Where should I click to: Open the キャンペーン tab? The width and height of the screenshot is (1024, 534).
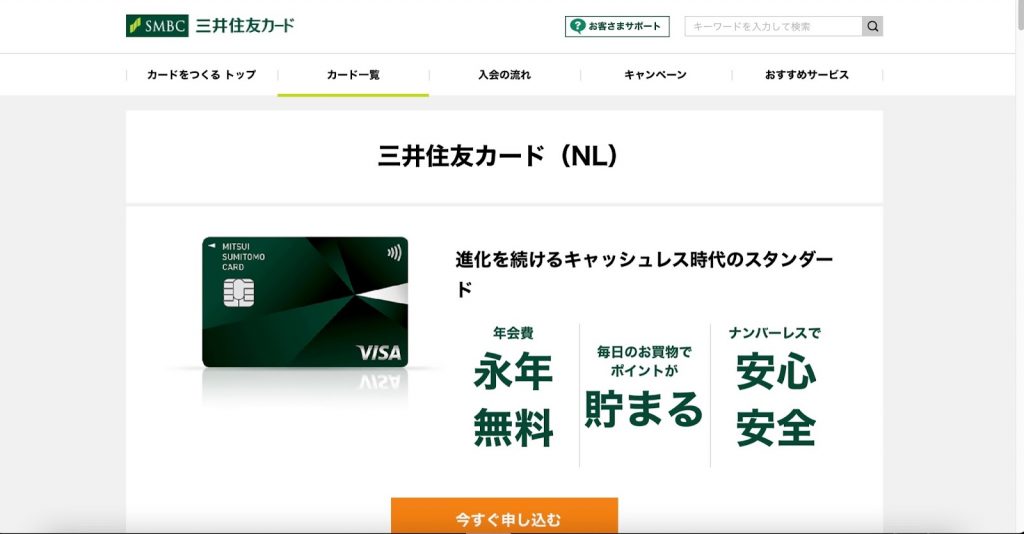point(656,75)
